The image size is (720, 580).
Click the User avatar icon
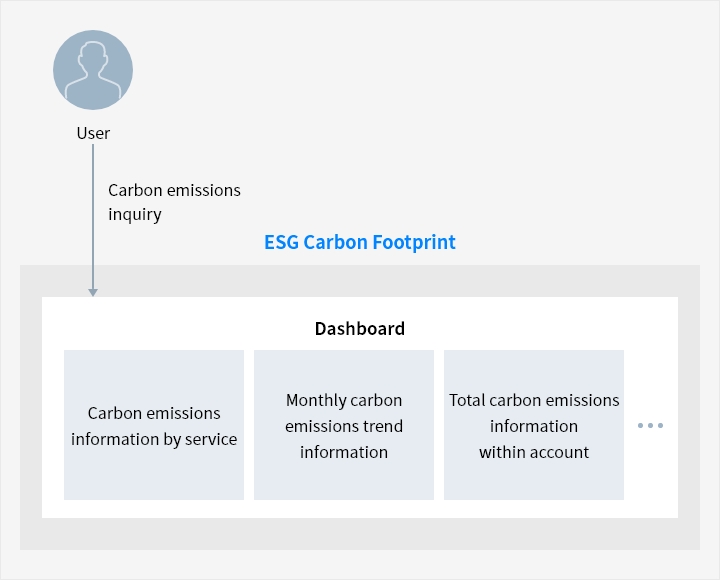pyautogui.click(x=93, y=70)
